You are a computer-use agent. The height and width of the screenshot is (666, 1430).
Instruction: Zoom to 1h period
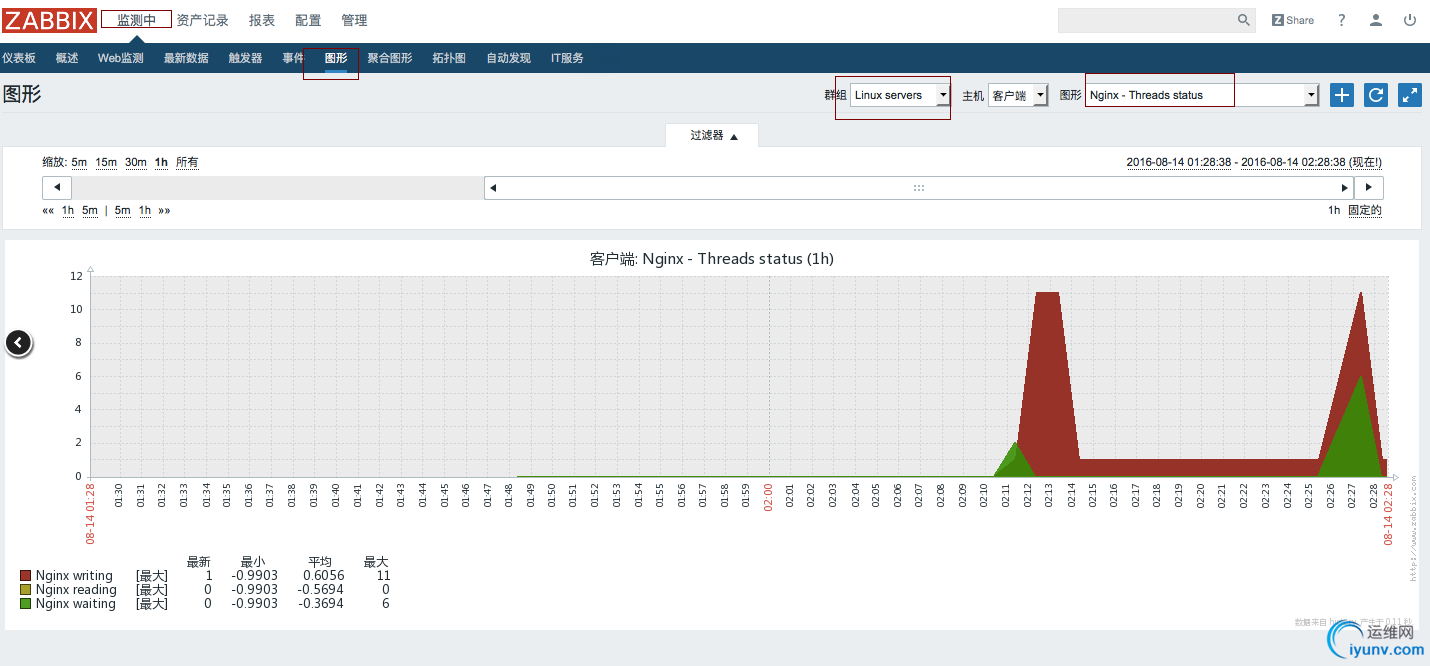(x=161, y=162)
